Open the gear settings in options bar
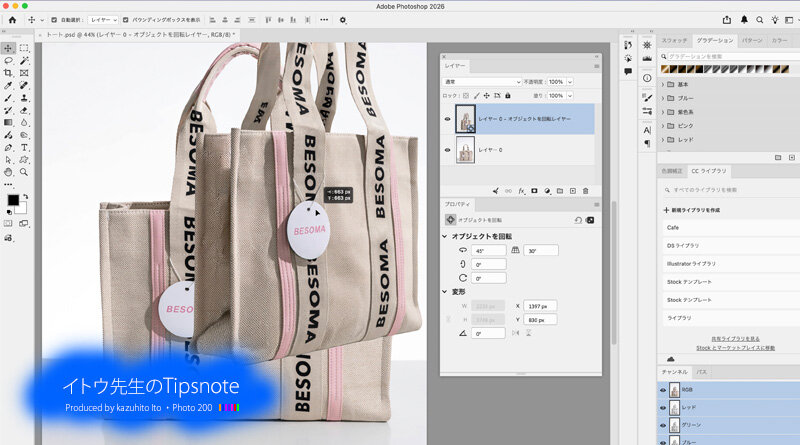 pos(343,20)
